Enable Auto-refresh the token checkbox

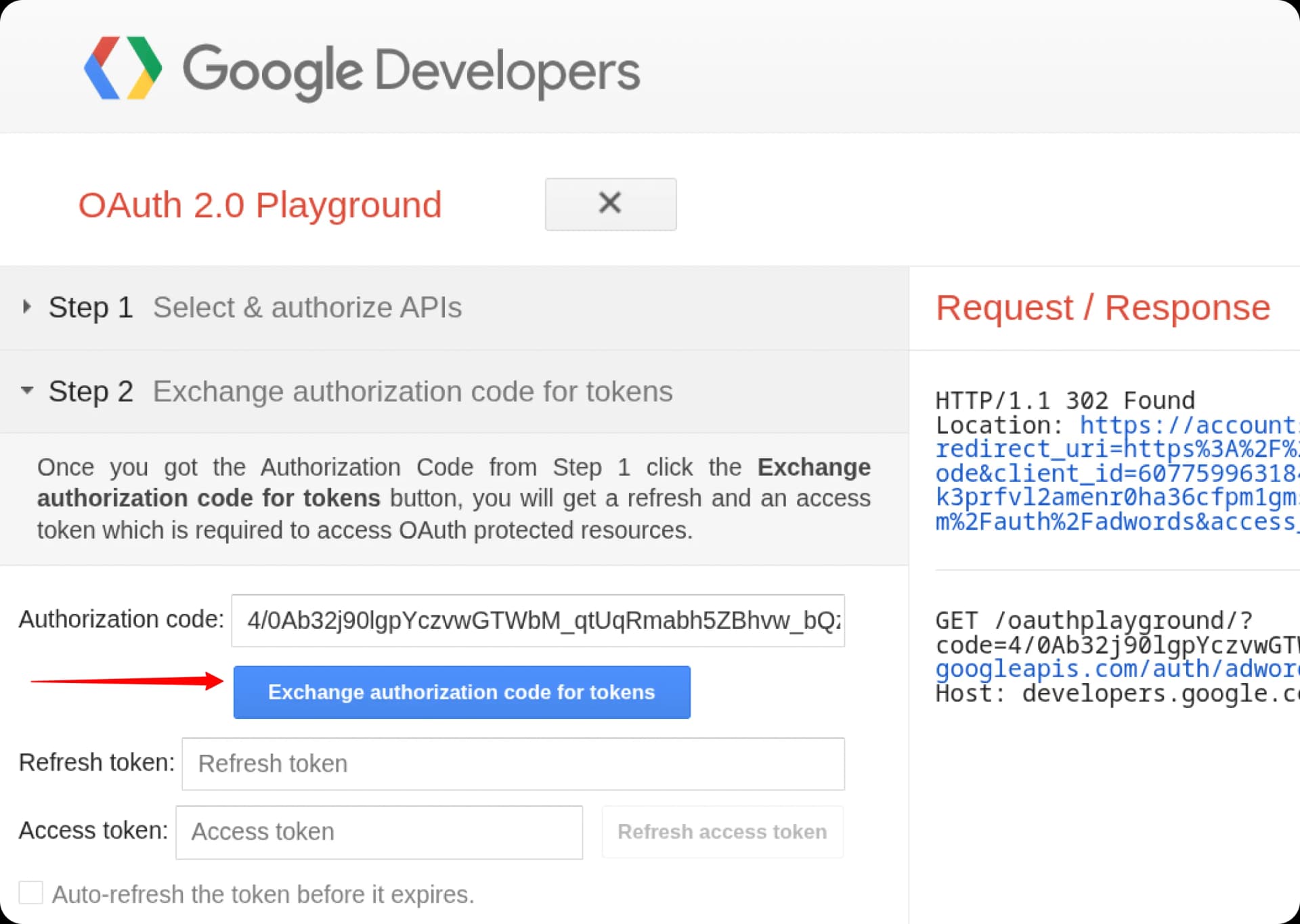pos(31,893)
